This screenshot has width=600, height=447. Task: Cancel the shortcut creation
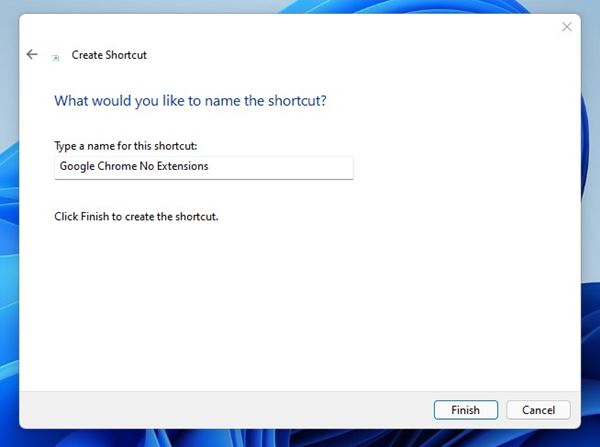pyautogui.click(x=538, y=410)
